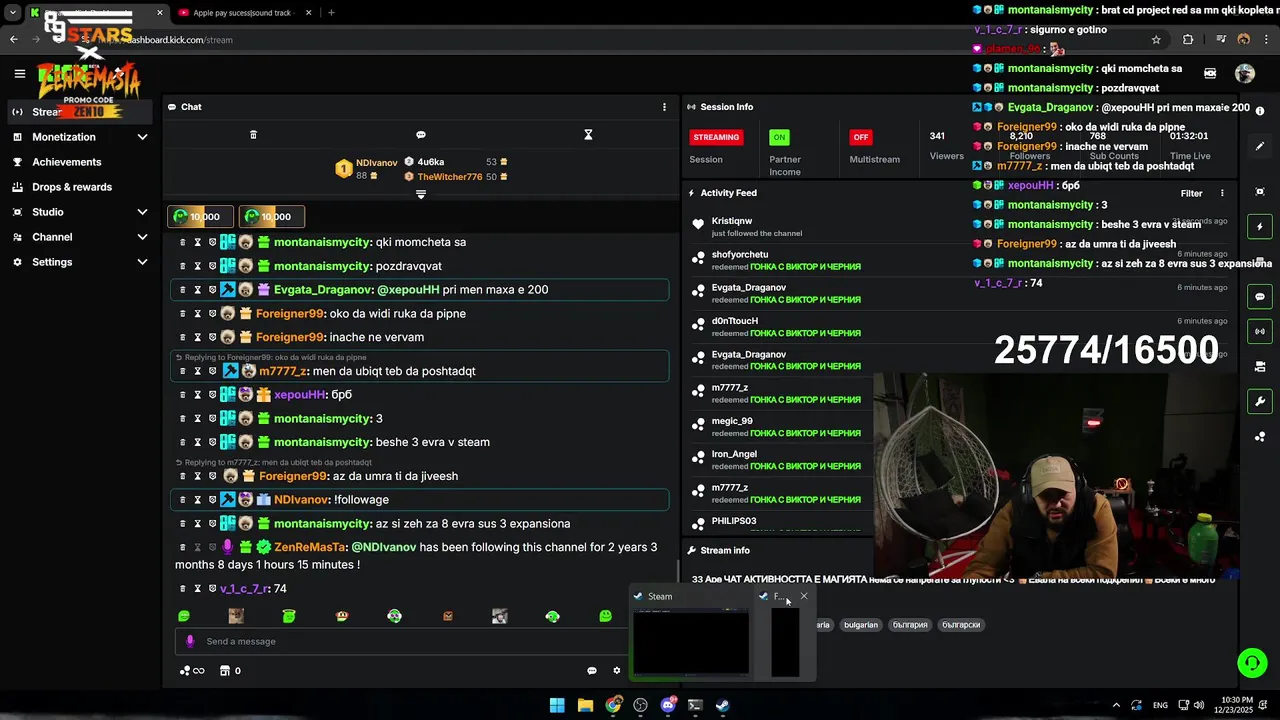
Task: Open the hamburger sidebar menu
Action: pyautogui.click(x=19, y=73)
